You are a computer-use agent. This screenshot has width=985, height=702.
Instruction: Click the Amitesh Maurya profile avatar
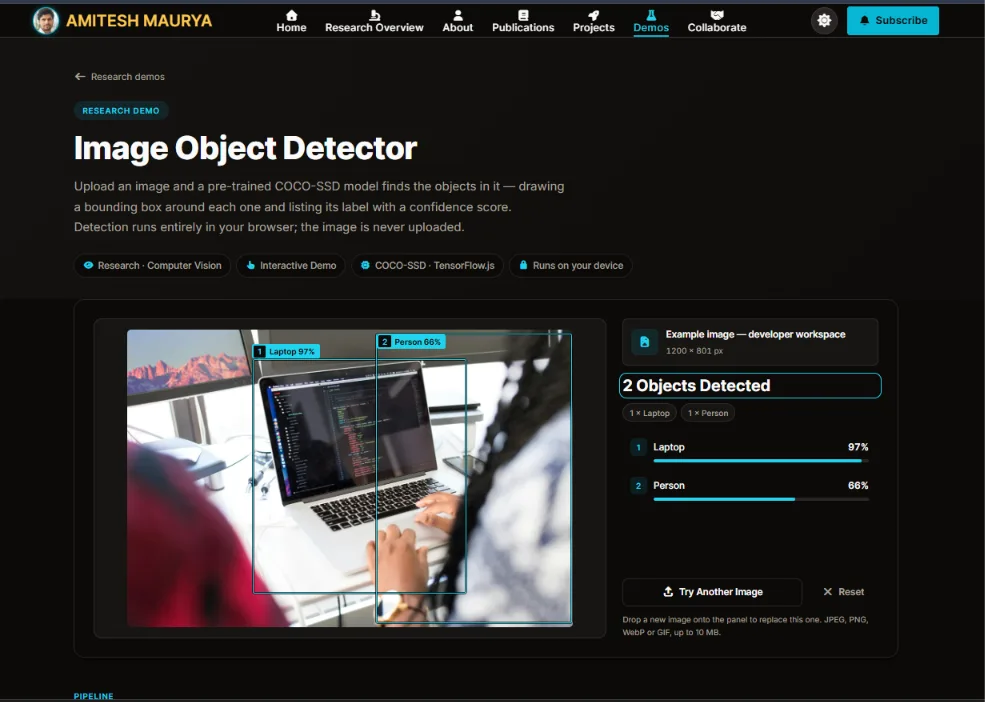[x=46, y=21]
